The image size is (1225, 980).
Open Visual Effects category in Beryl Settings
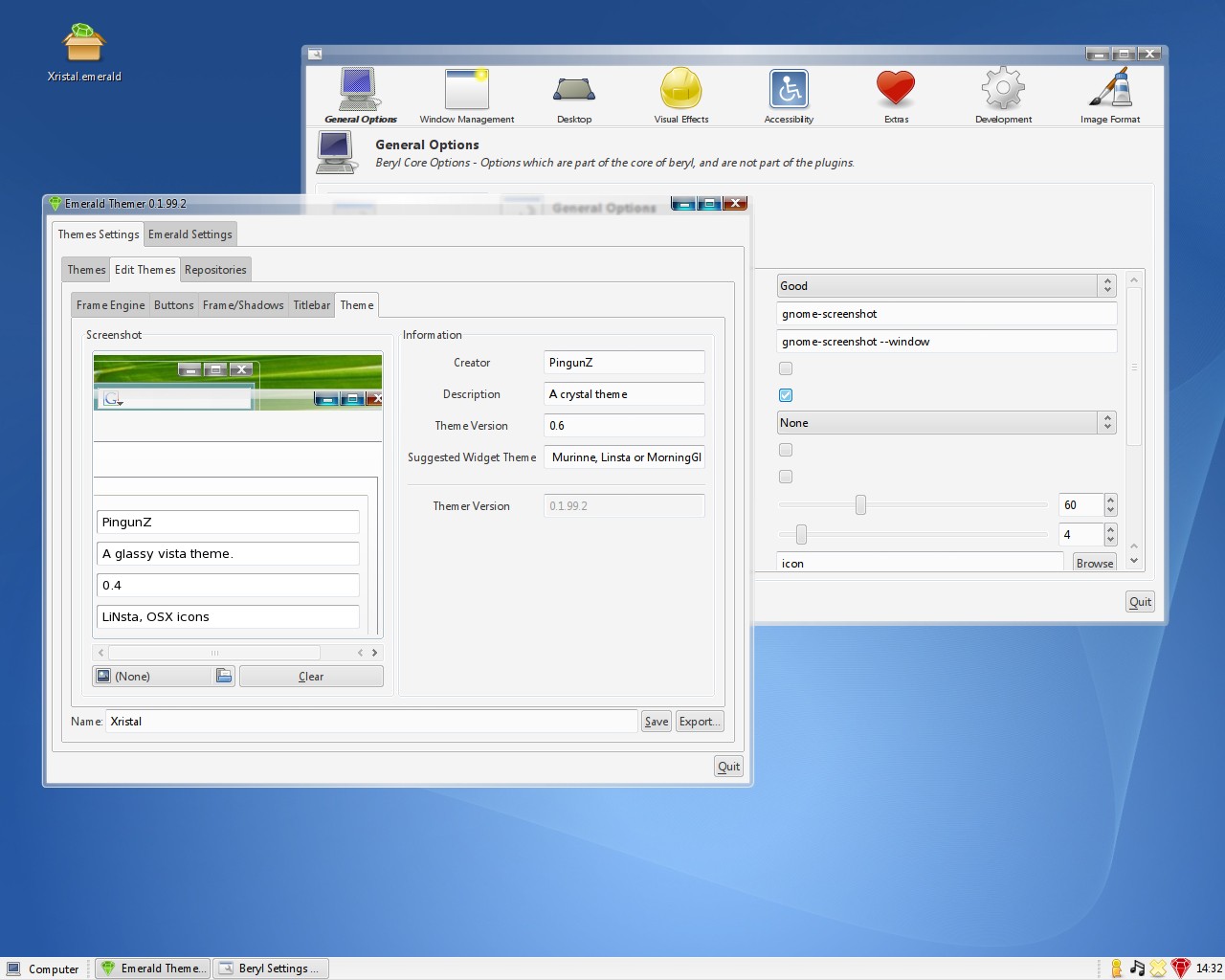[681, 96]
